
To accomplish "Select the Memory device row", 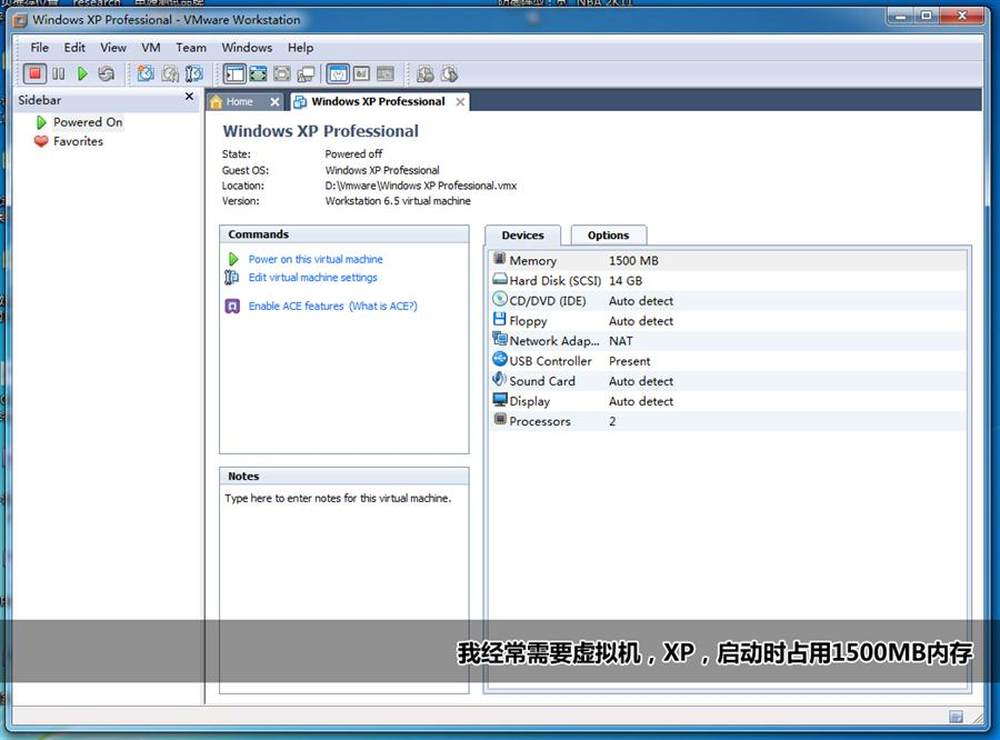I will click(728, 260).
